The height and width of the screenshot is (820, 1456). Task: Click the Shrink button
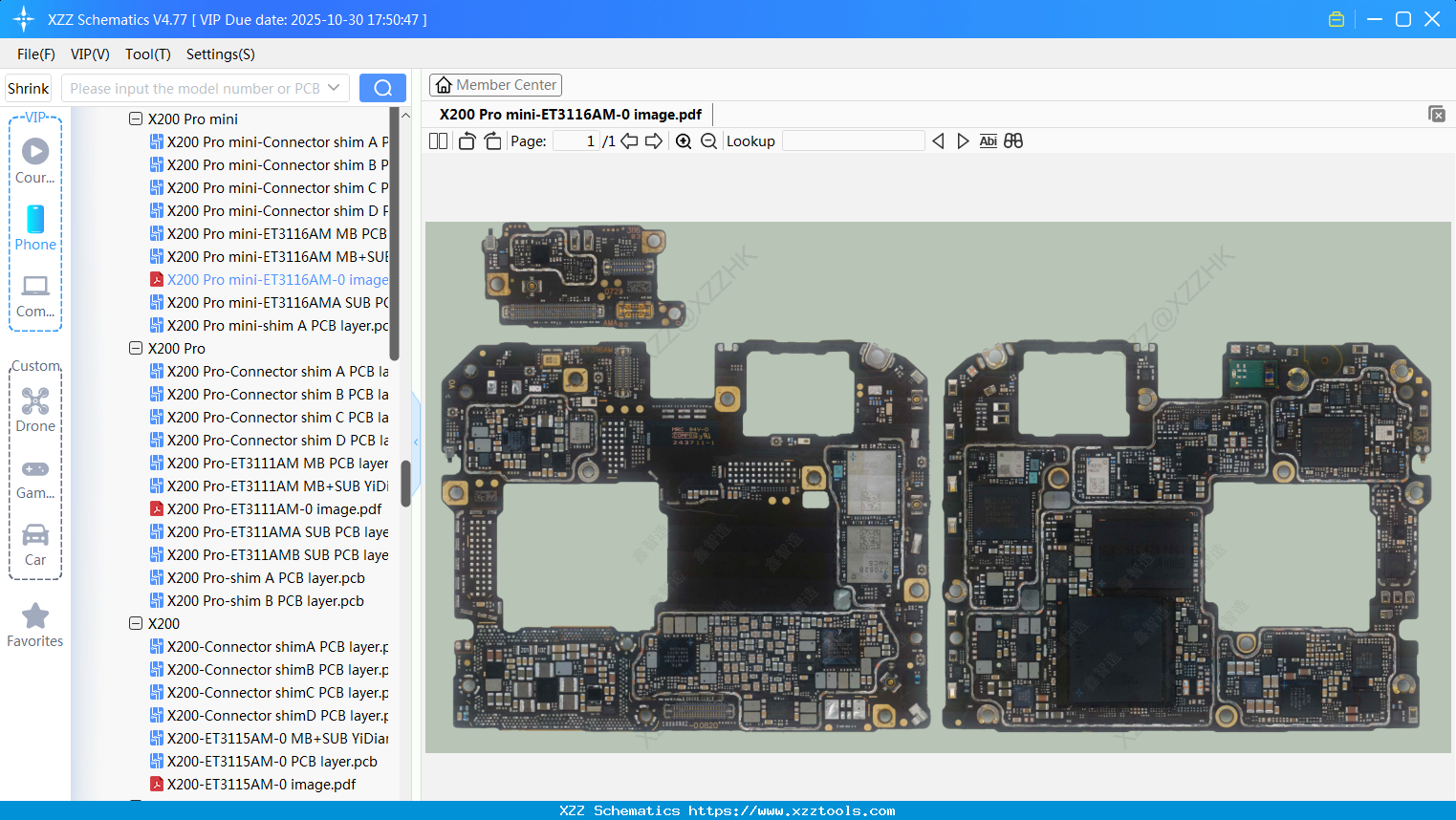click(x=29, y=88)
